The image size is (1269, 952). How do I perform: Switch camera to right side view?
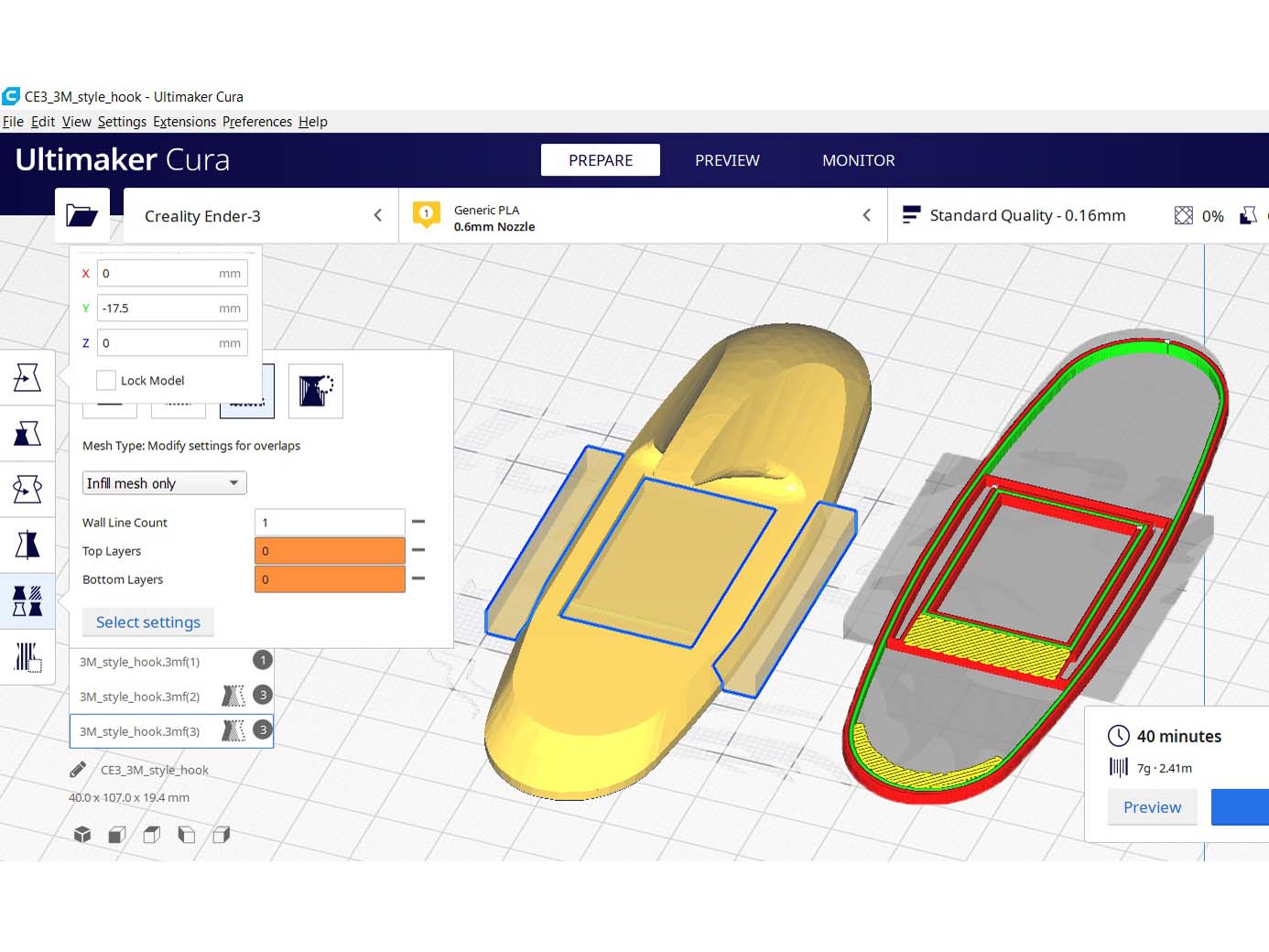point(222,834)
